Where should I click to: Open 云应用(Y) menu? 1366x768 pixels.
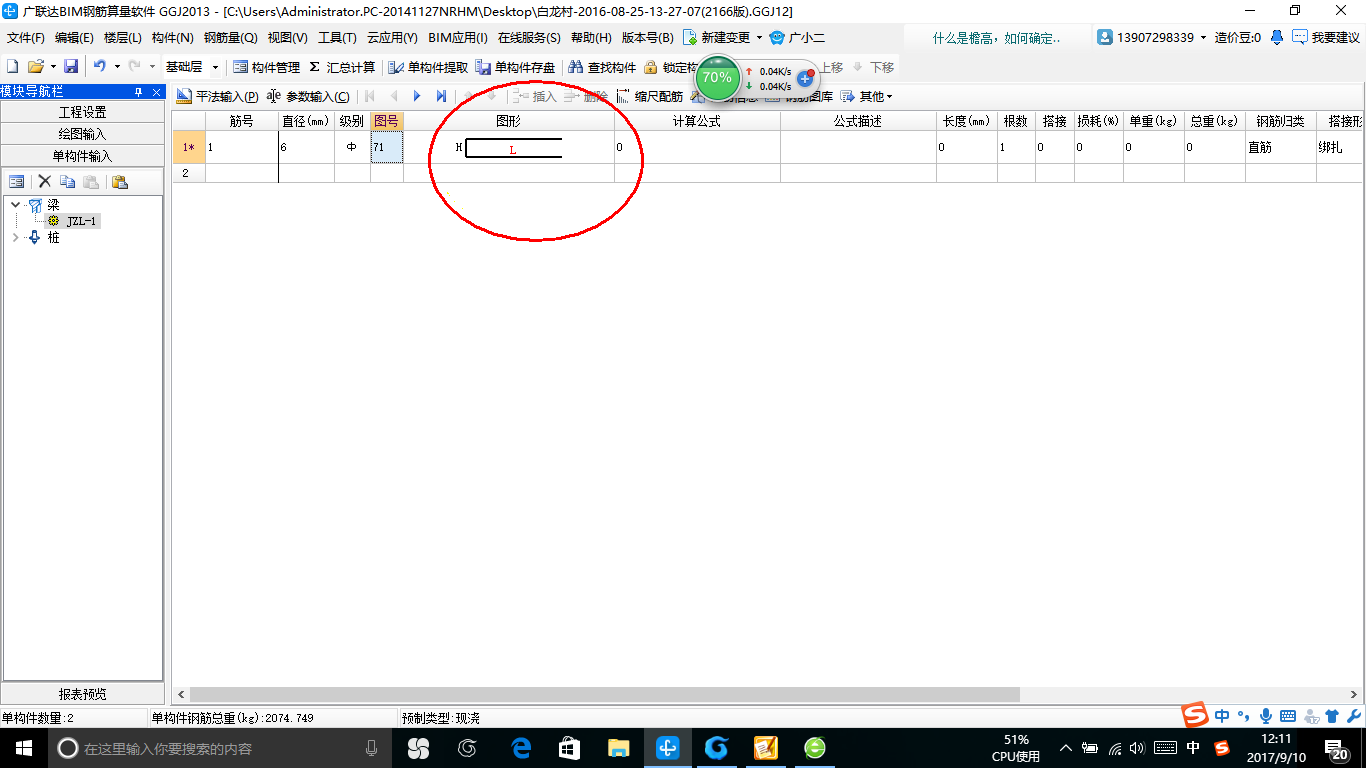[x=392, y=37]
